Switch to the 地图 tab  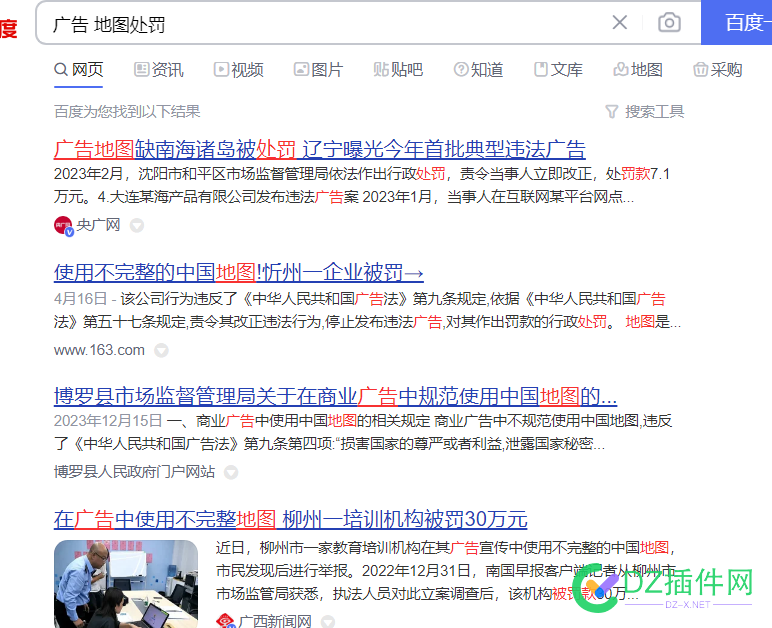[638, 69]
